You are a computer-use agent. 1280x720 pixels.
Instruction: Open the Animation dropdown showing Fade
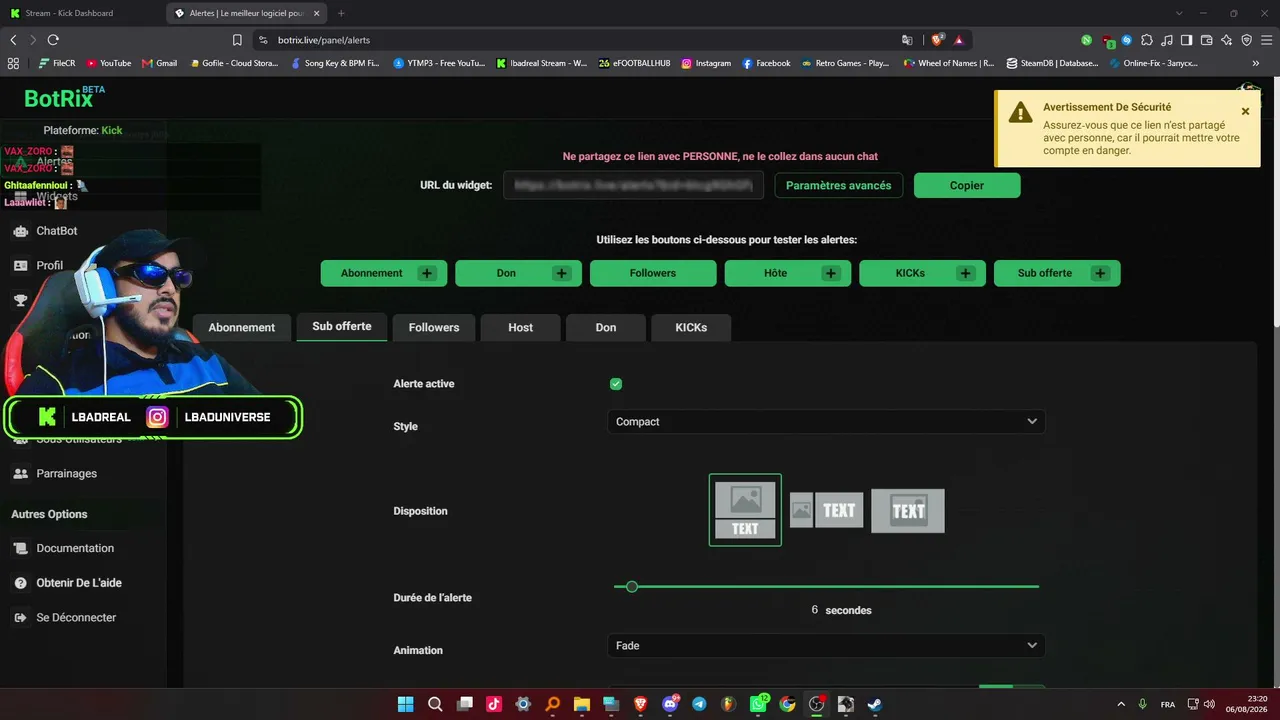click(x=826, y=646)
